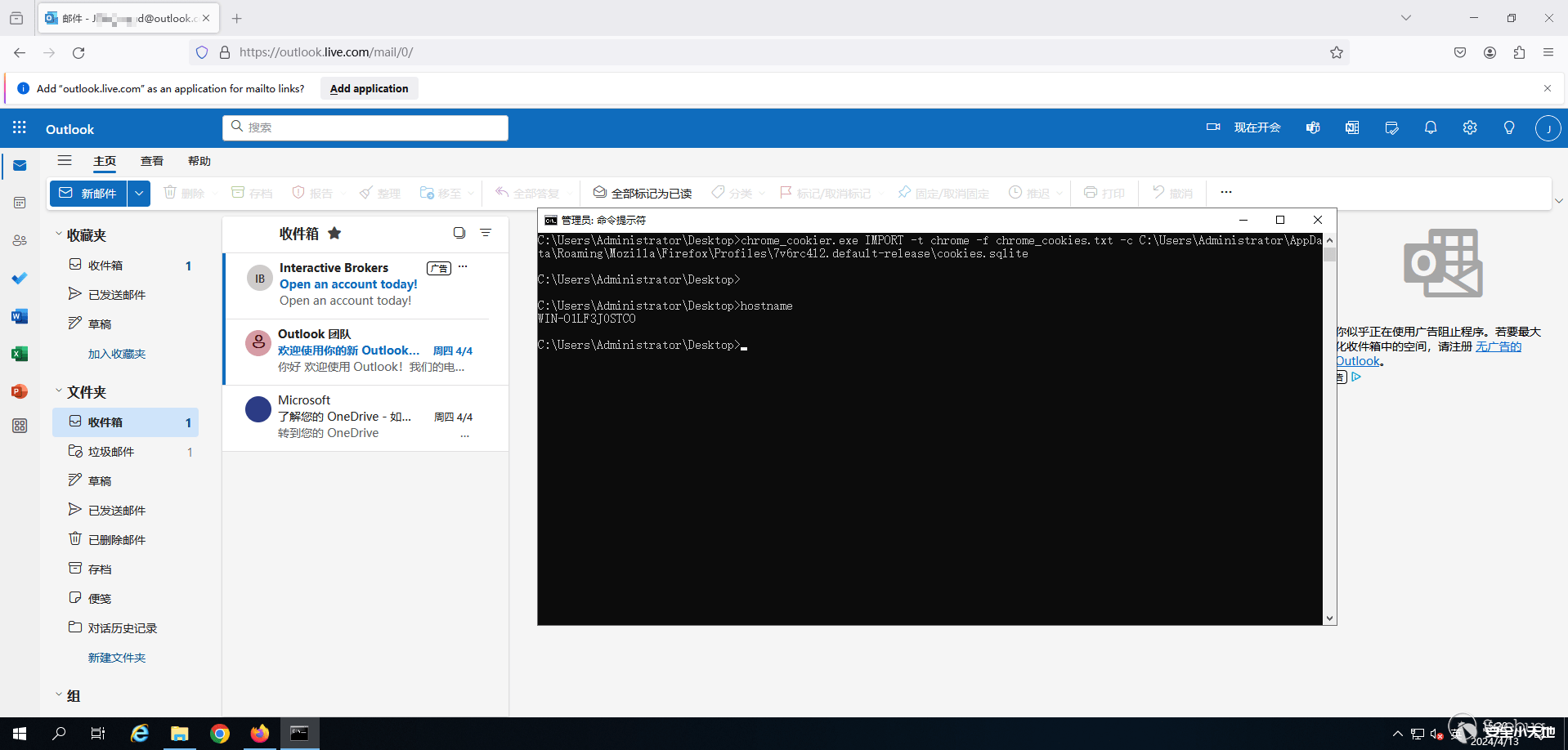Click the 新邮件 new mail button
Image resolution: width=1568 pixels, height=750 pixels.
click(x=88, y=194)
